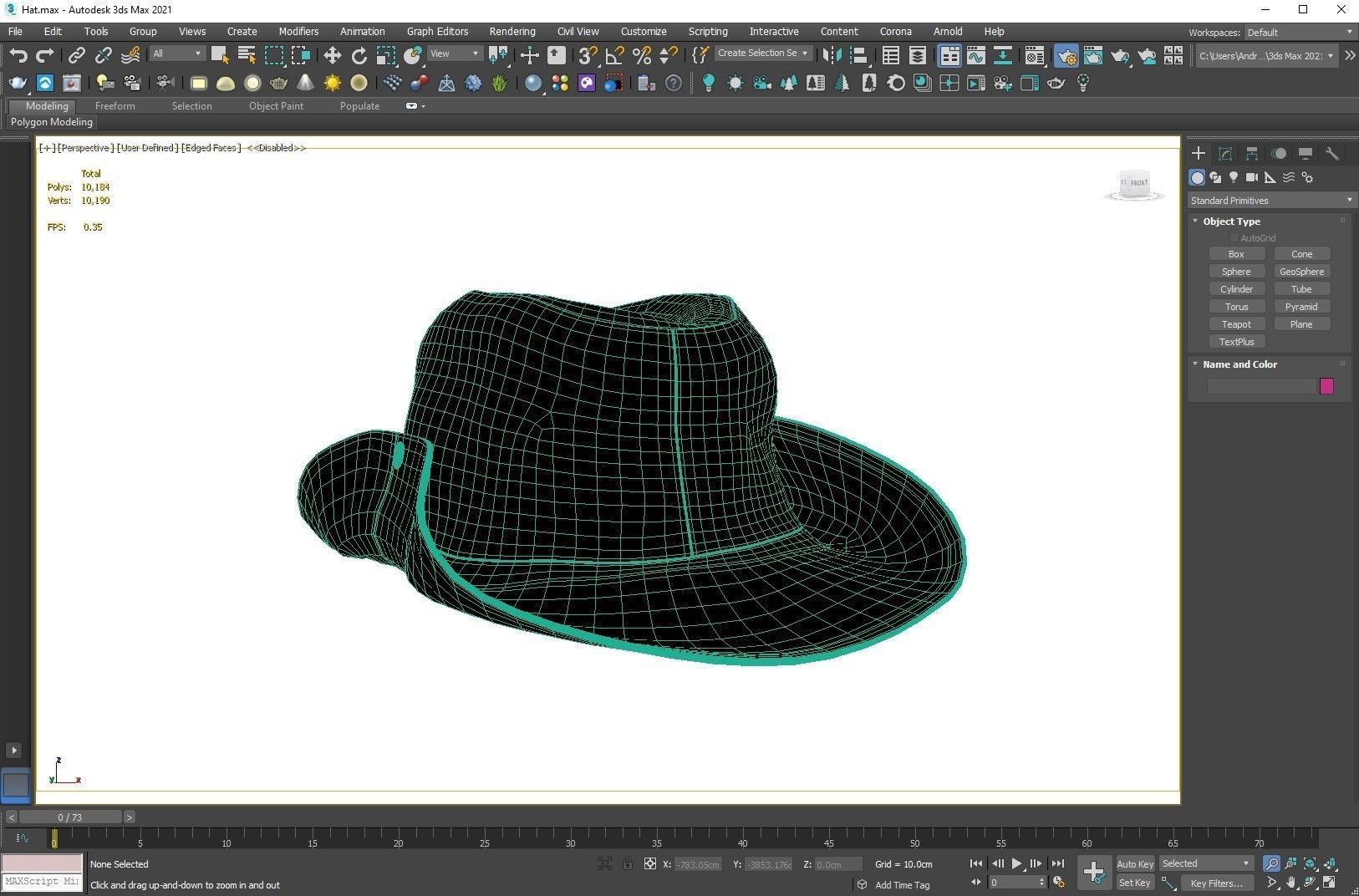Switch to the Object Paint ribbon tab
This screenshot has width=1359, height=896.
(276, 106)
